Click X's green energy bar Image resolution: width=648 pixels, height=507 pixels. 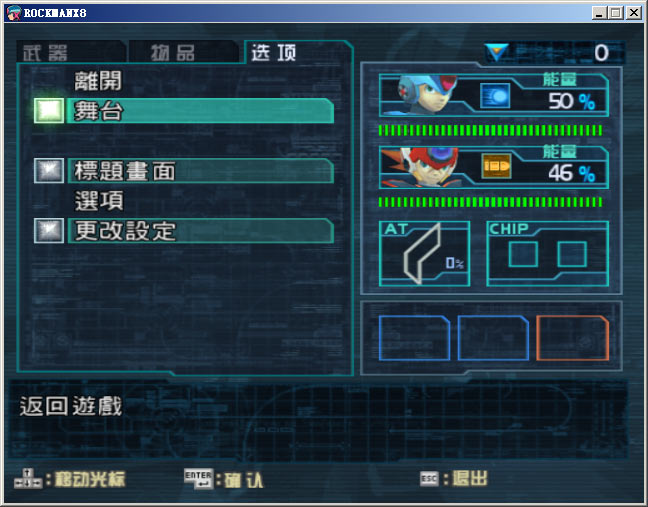point(490,131)
